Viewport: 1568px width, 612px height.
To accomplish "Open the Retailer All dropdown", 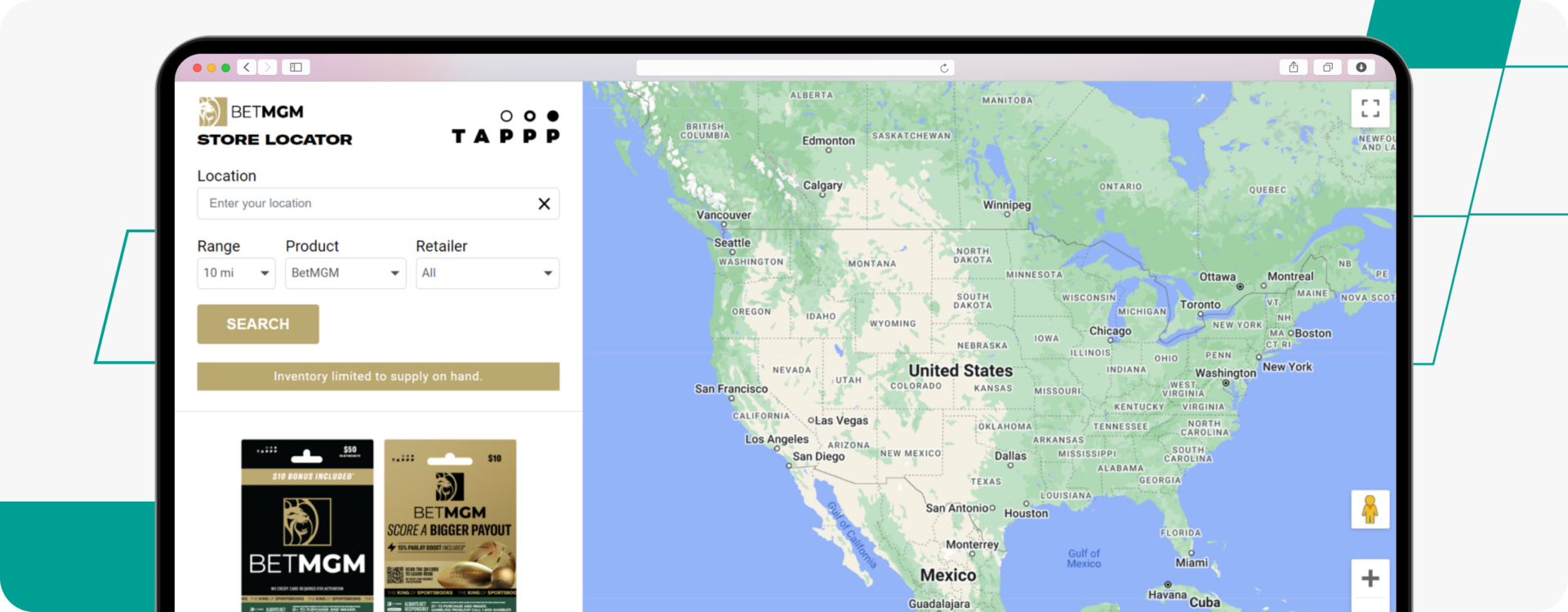I will click(x=488, y=273).
